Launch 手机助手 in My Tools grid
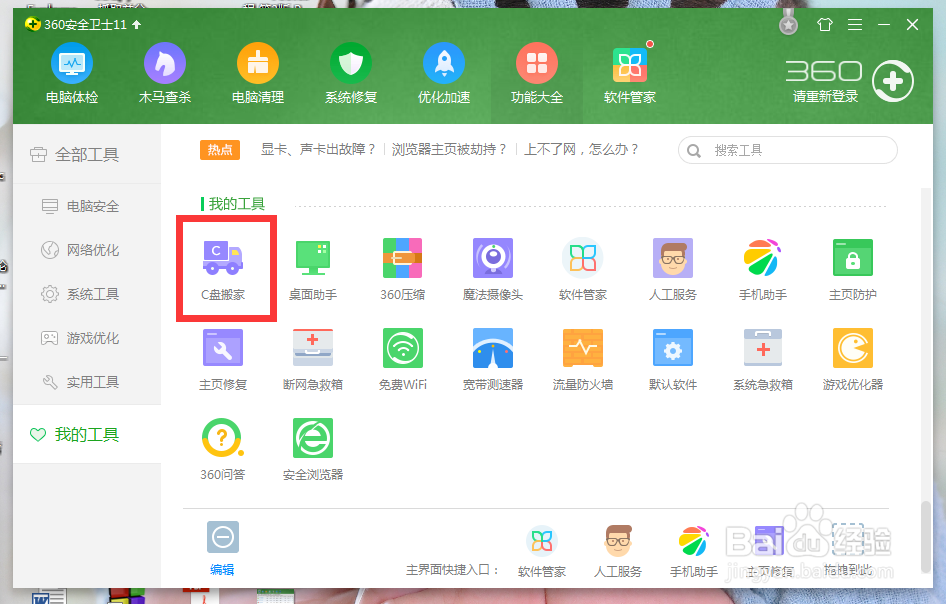Image resolution: width=946 pixels, height=604 pixels. [x=763, y=269]
